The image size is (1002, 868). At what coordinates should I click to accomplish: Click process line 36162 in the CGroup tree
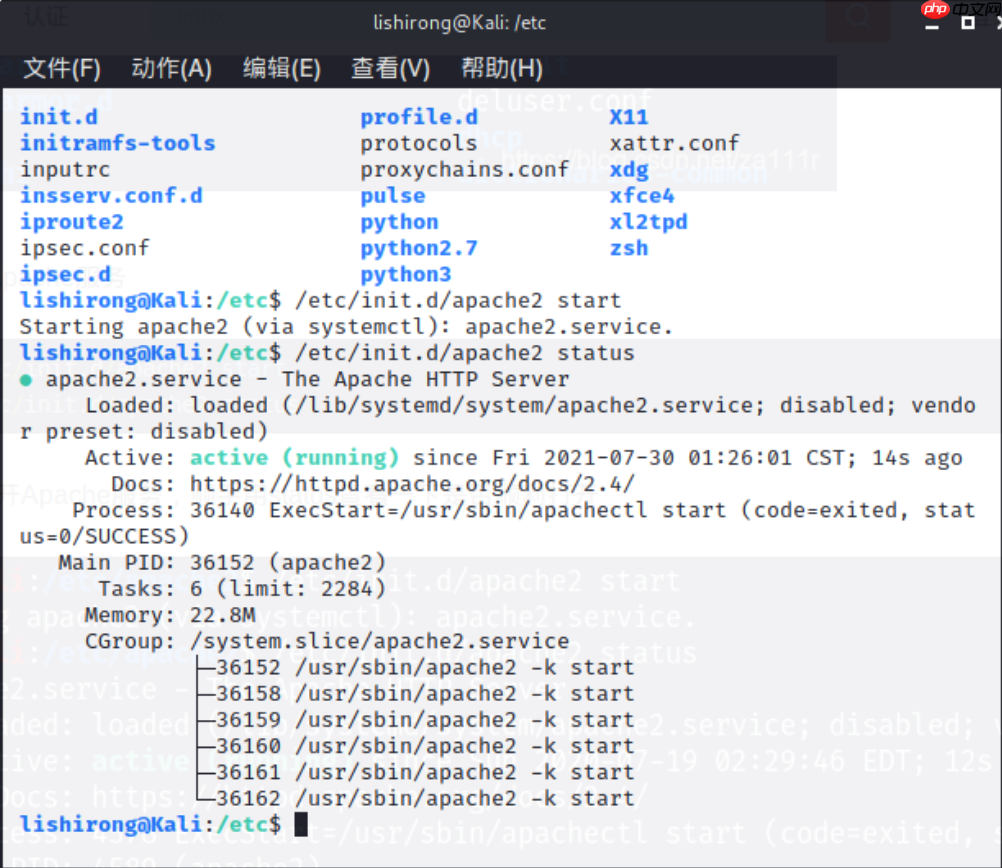(424, 798)
